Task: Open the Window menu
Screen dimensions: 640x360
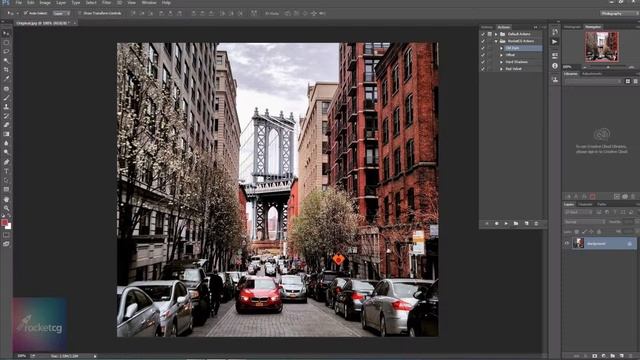Action: [149, 2]
